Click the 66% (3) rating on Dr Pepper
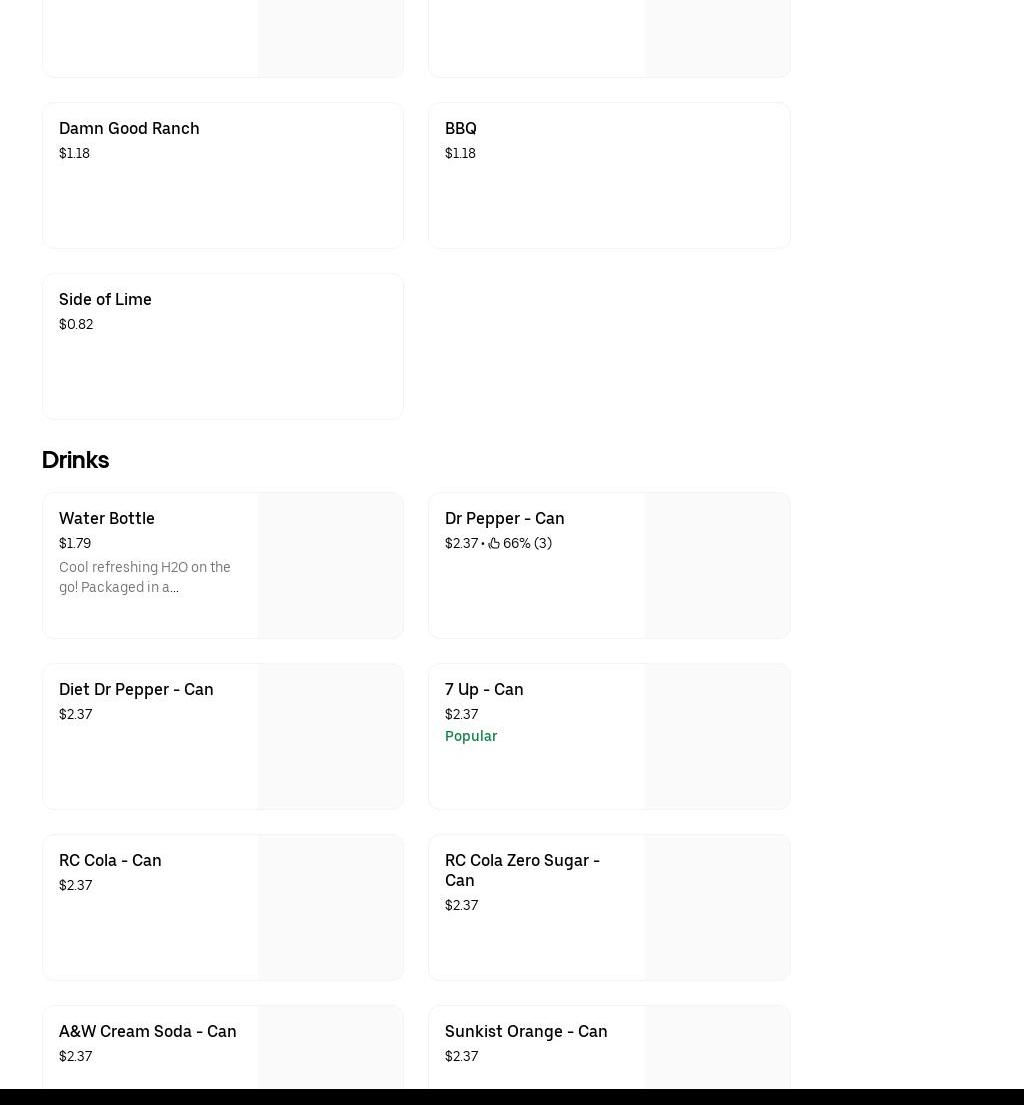 coord(527,543)
